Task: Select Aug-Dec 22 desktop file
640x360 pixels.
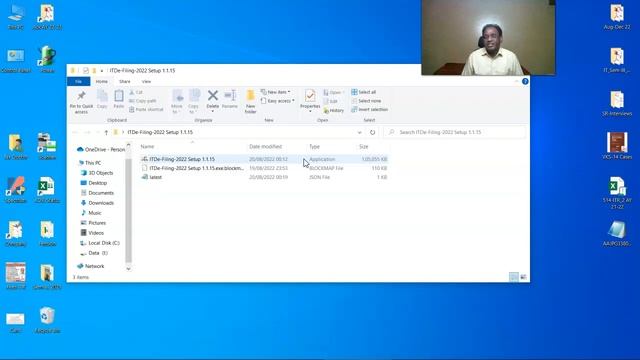Action: (x=617, y=17)
